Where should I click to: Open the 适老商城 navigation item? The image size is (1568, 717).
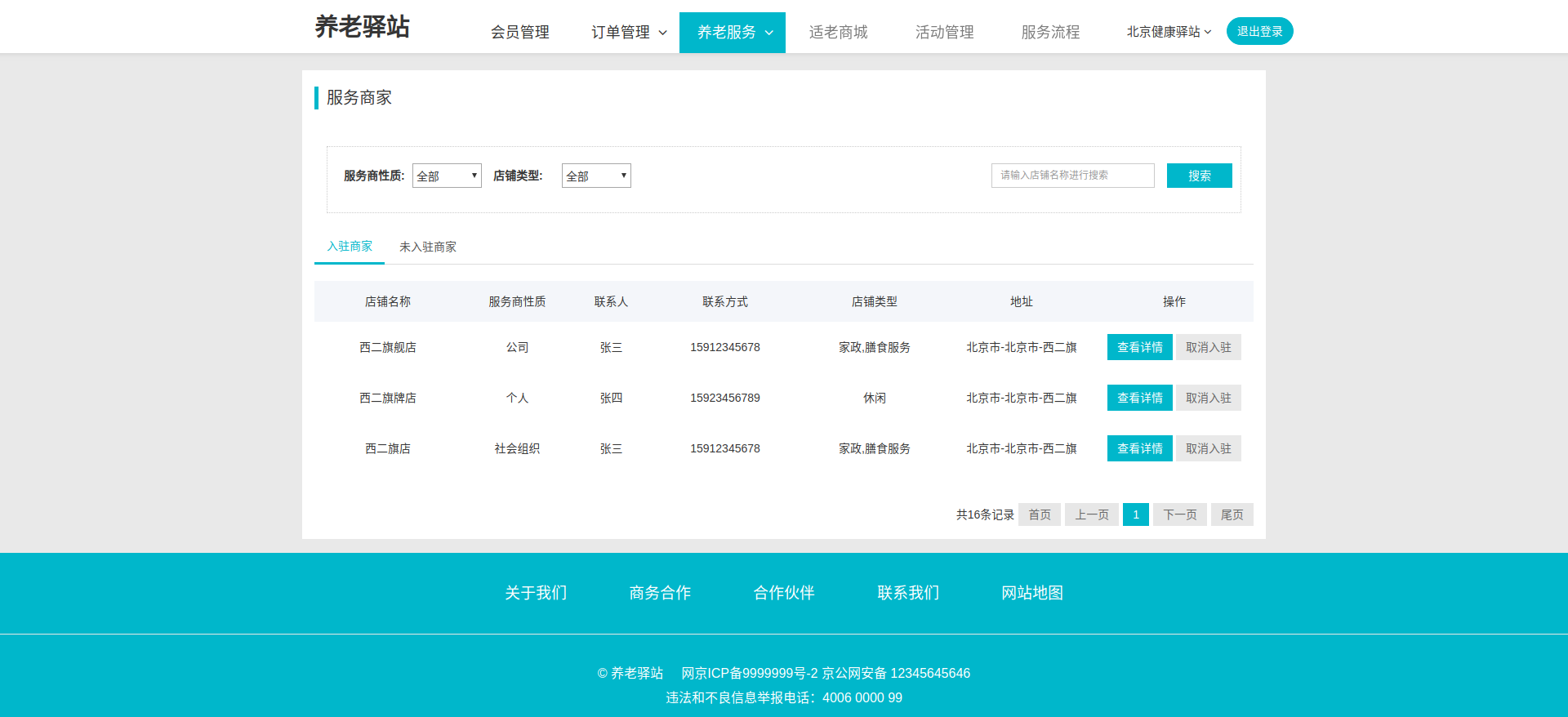(838, 33)
